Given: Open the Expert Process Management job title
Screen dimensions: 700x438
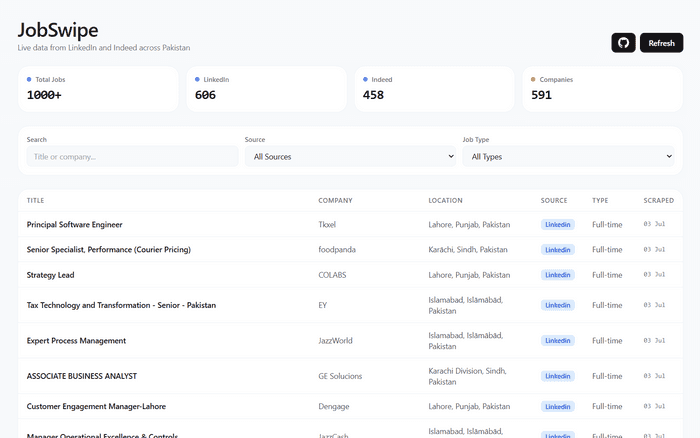Looking at the screenshot, I should [76, 341].
